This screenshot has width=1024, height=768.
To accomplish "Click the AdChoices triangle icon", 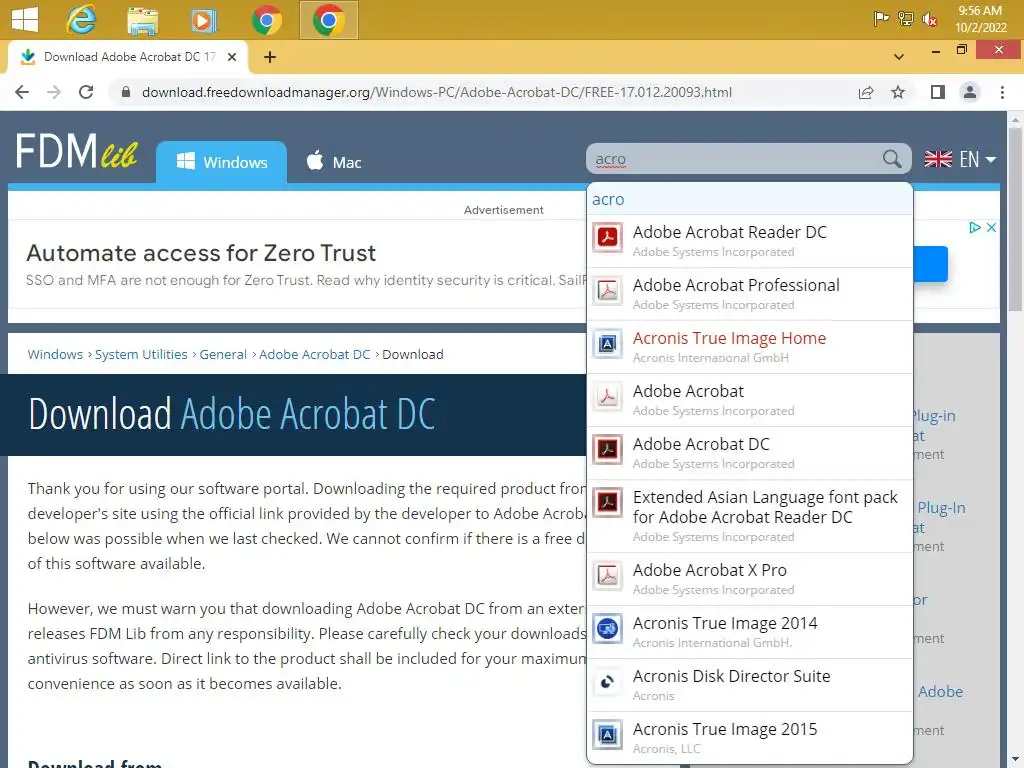I will coord(975,227).
